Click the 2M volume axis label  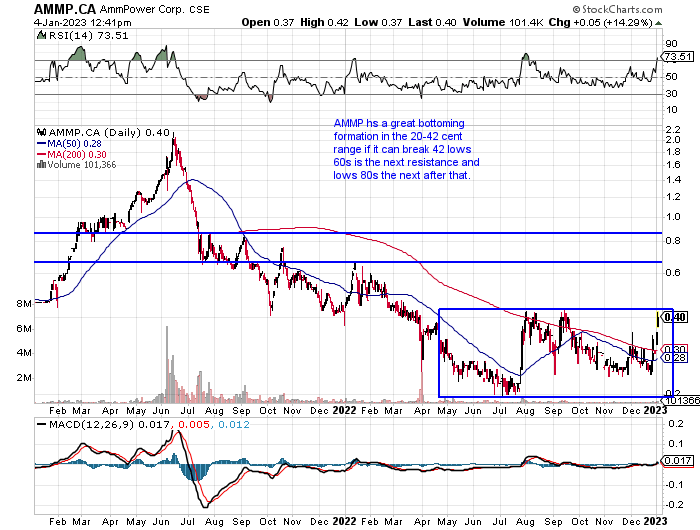(x=25, y=378)
